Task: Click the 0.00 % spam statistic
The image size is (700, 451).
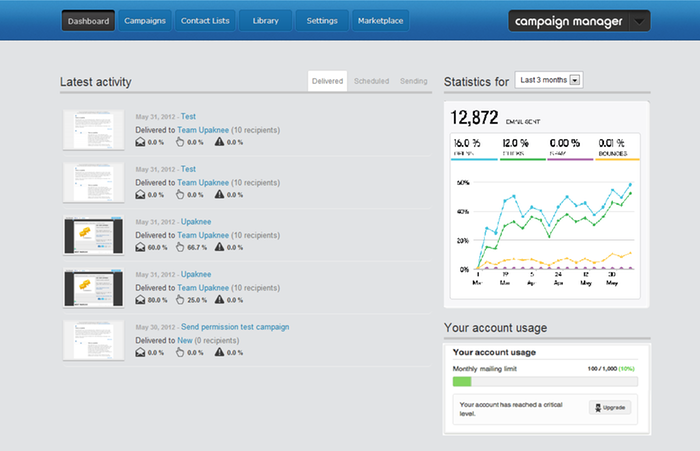Action: point(570,147)
